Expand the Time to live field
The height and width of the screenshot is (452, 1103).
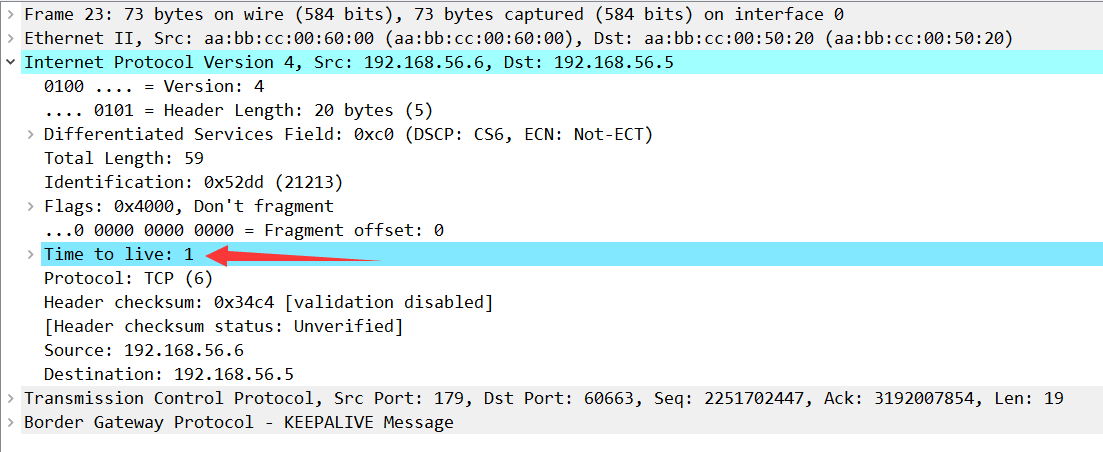point(30,254)
